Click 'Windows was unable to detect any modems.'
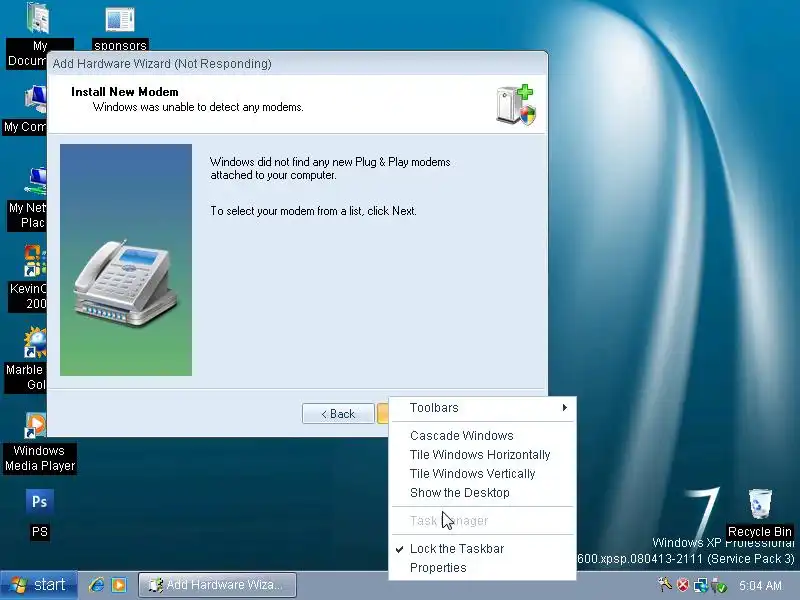800x600 pixels. pyautogui.click(x=198, y=107)
